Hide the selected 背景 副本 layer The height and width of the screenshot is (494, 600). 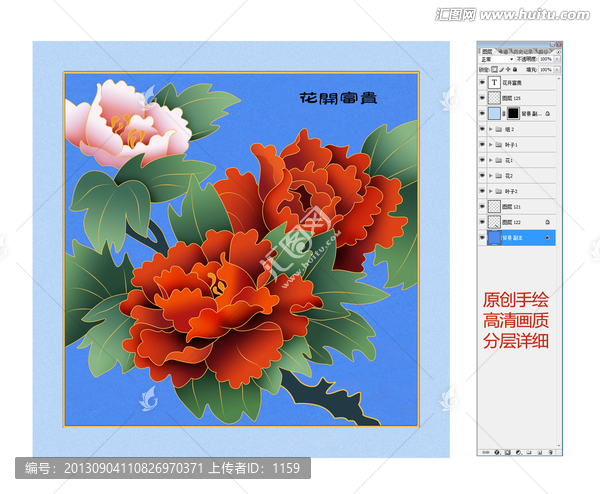(482, 238)
